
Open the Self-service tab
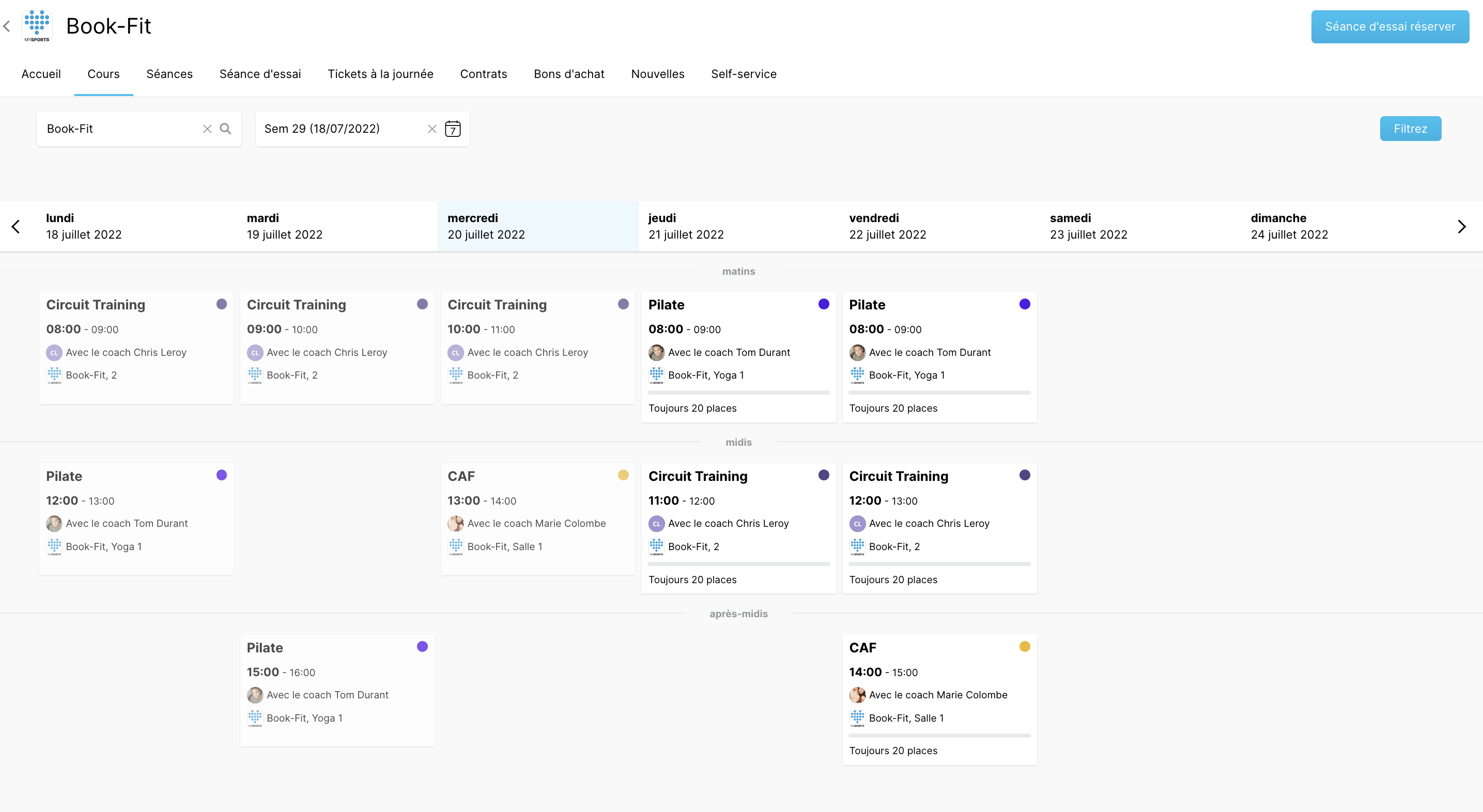[x=744, y=74]
